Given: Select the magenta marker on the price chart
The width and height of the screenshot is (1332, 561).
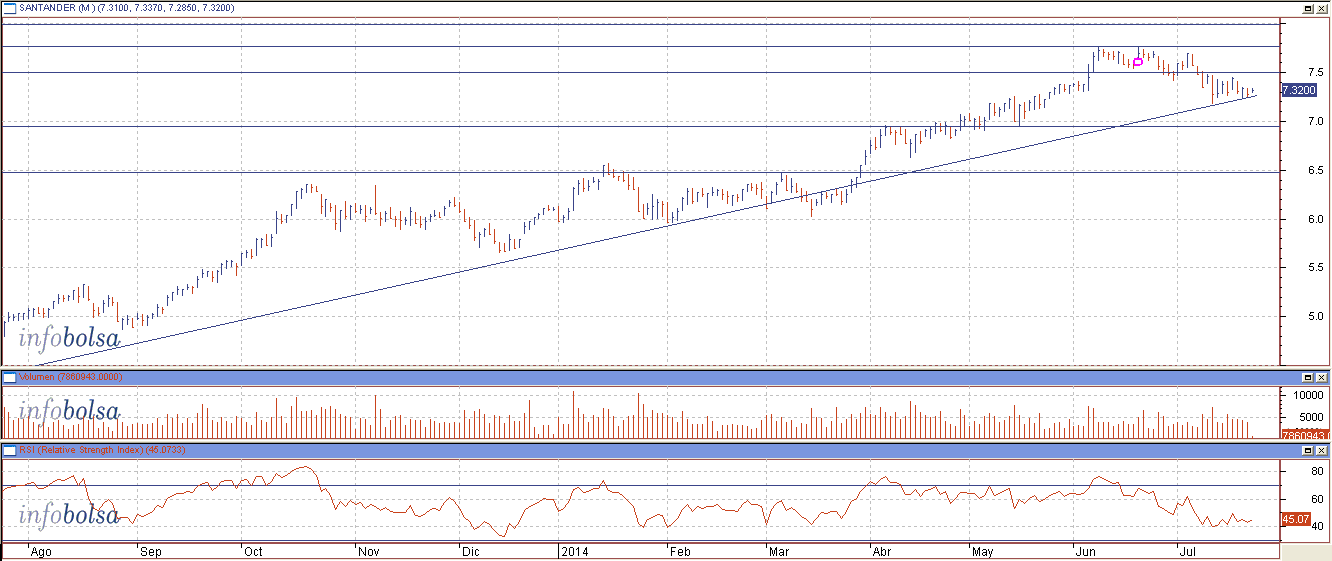Looking at the screenshot, I should point(1138,62).
